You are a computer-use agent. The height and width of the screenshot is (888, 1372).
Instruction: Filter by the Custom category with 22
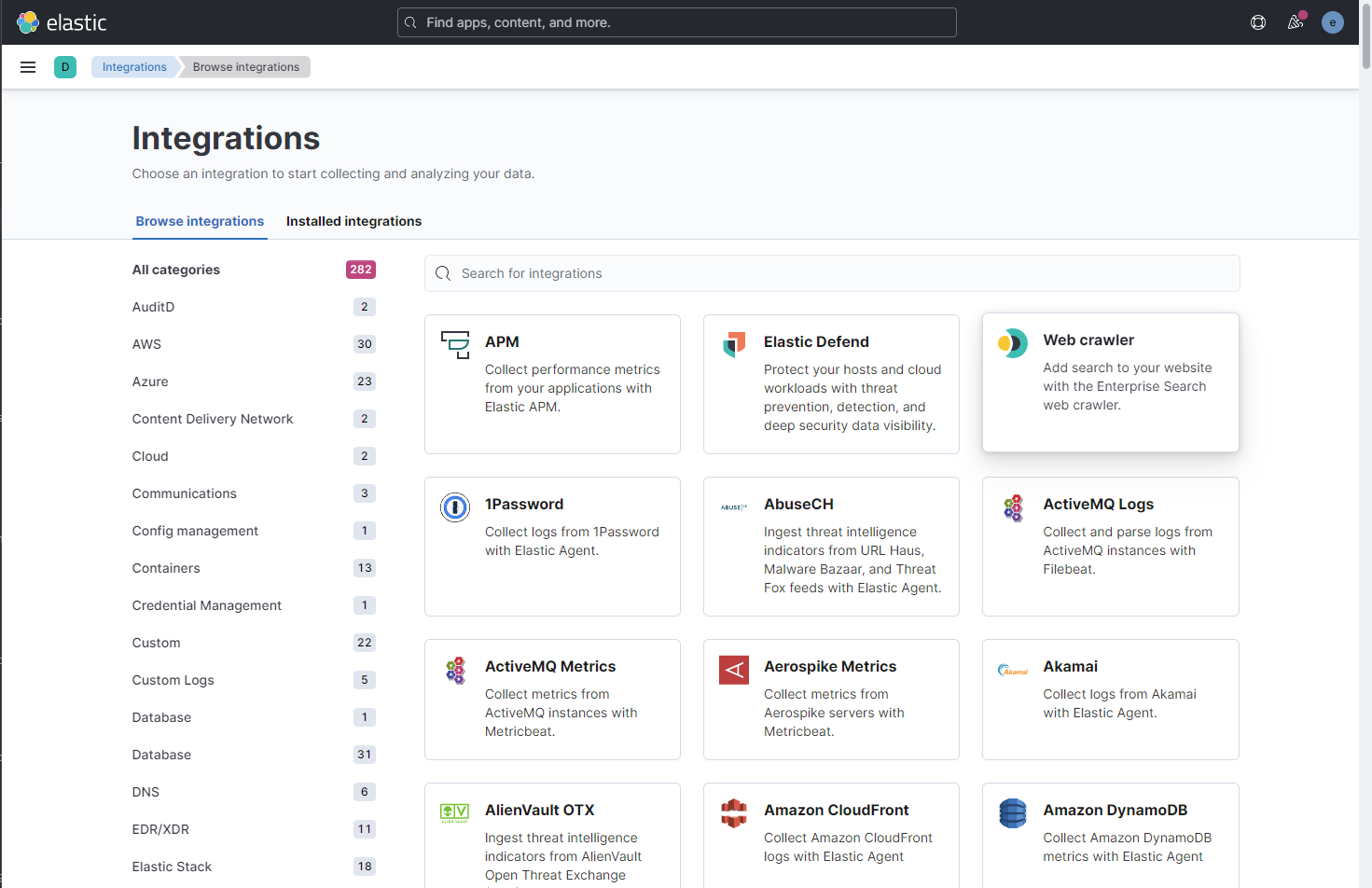(254, 643)
